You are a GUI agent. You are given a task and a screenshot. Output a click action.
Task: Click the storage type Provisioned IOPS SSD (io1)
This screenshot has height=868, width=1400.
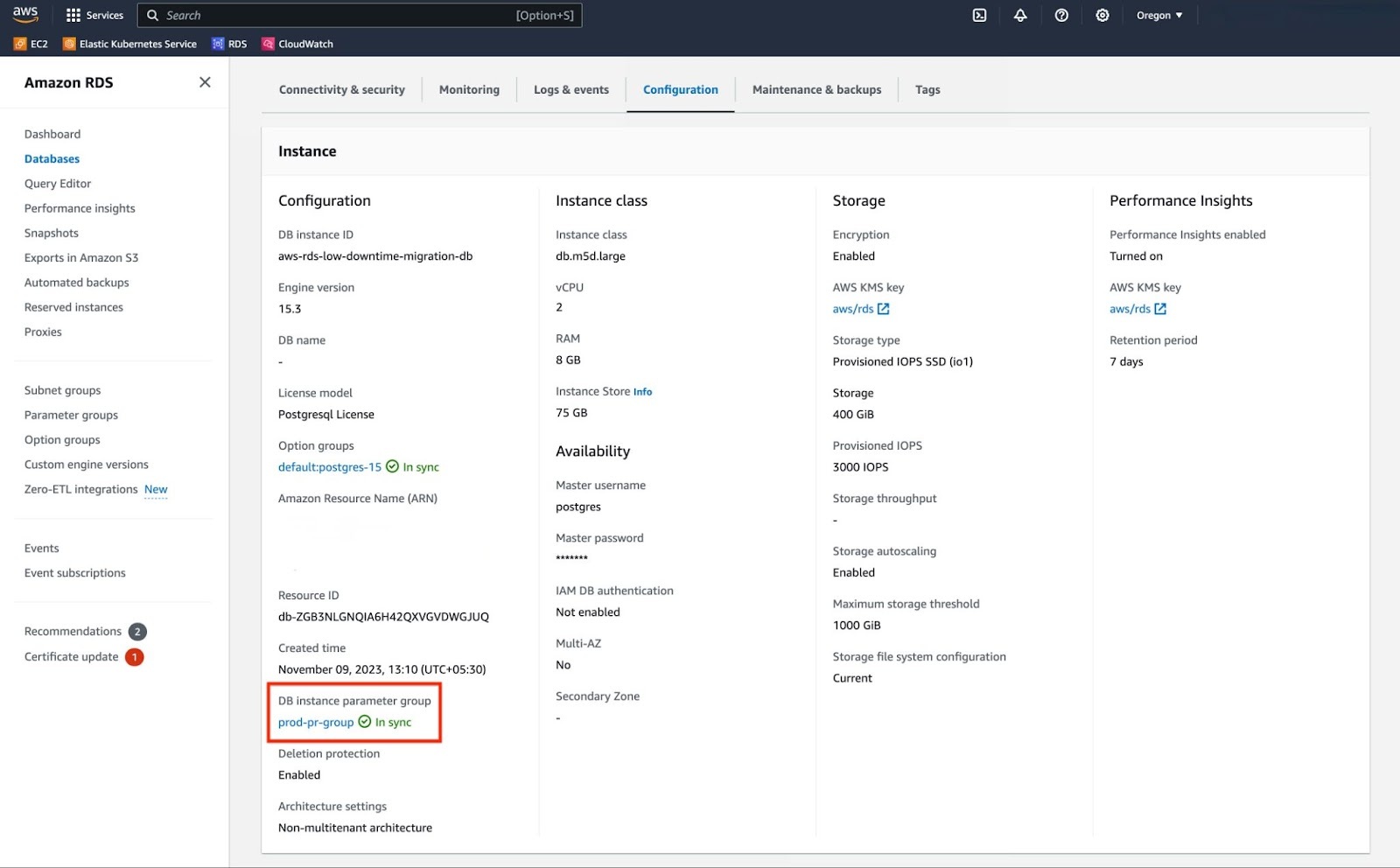pos(903,361)
